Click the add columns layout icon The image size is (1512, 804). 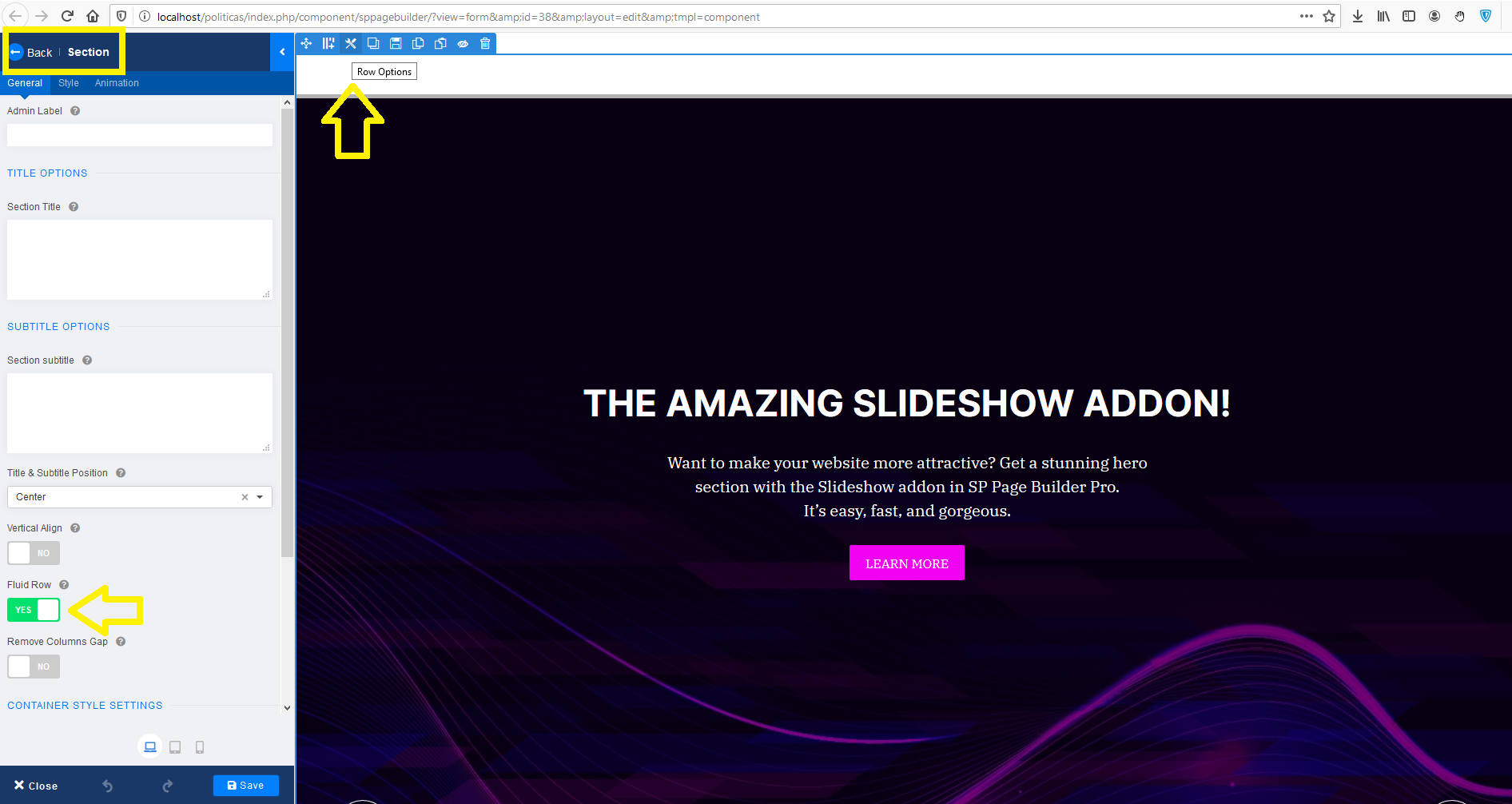tap(328, 43)
